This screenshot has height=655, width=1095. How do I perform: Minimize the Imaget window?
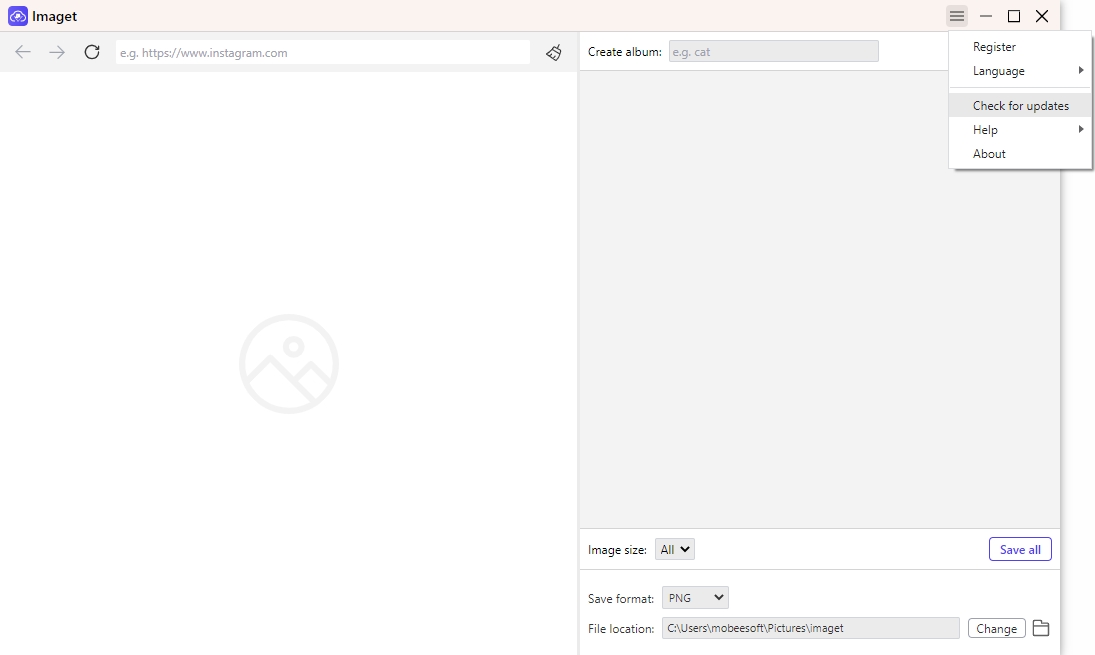986,16
